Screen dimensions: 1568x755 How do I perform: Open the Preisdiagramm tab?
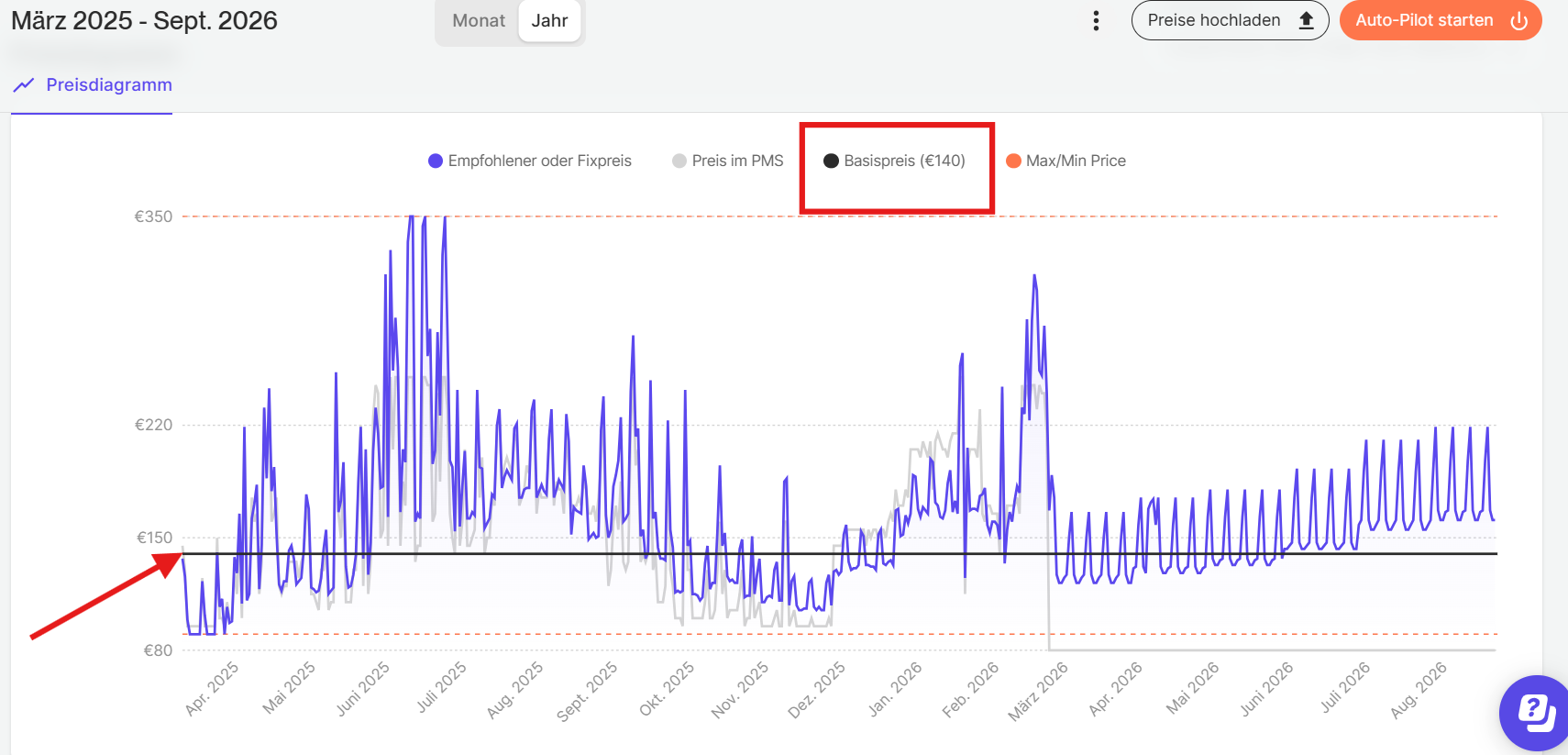coord(108,85)
